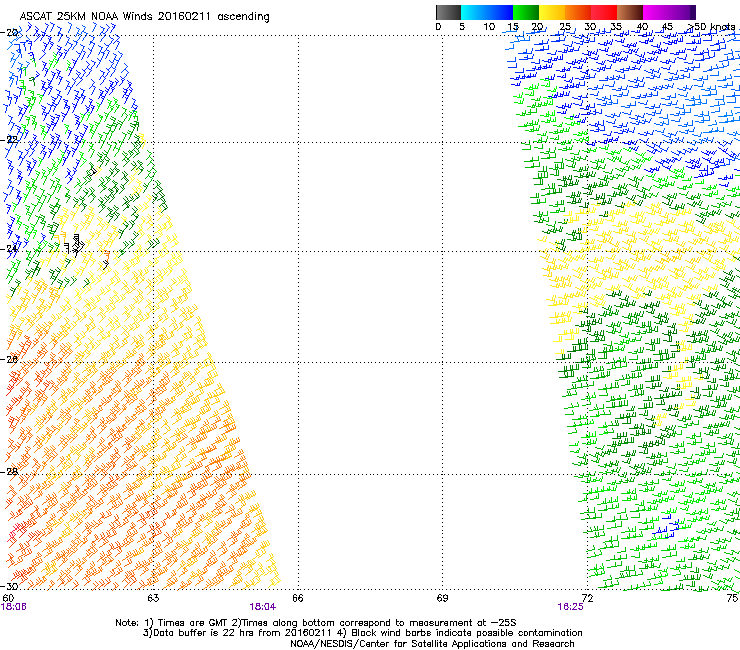Click the -22 latitude axis label
740x650 pixels.
point(9,140)
